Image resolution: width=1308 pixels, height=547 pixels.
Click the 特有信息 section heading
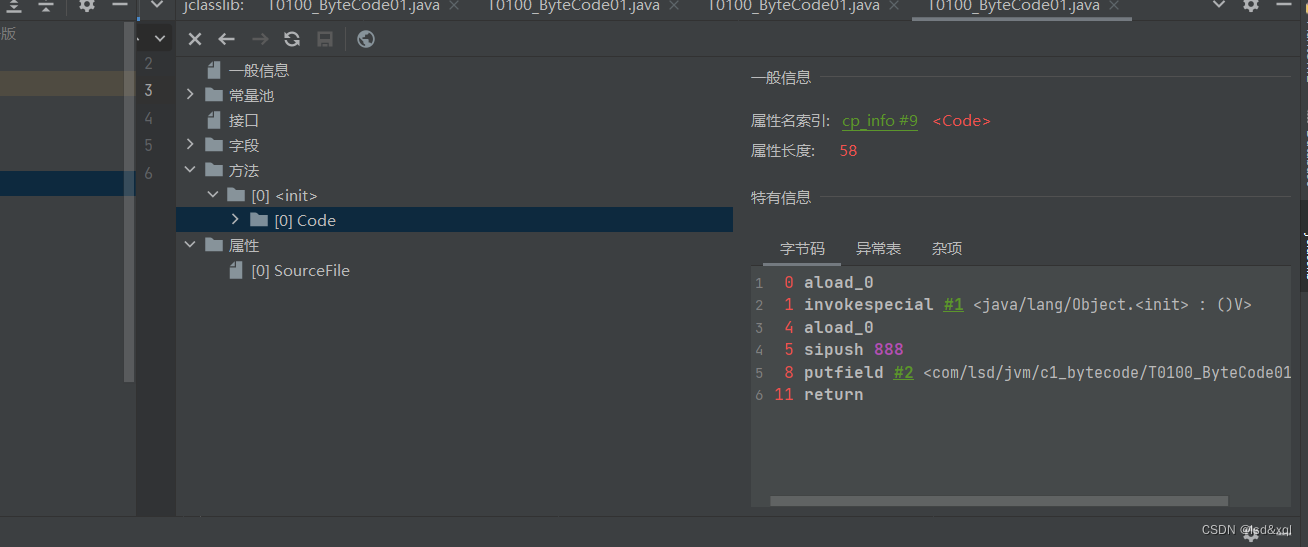coord(781,197)
